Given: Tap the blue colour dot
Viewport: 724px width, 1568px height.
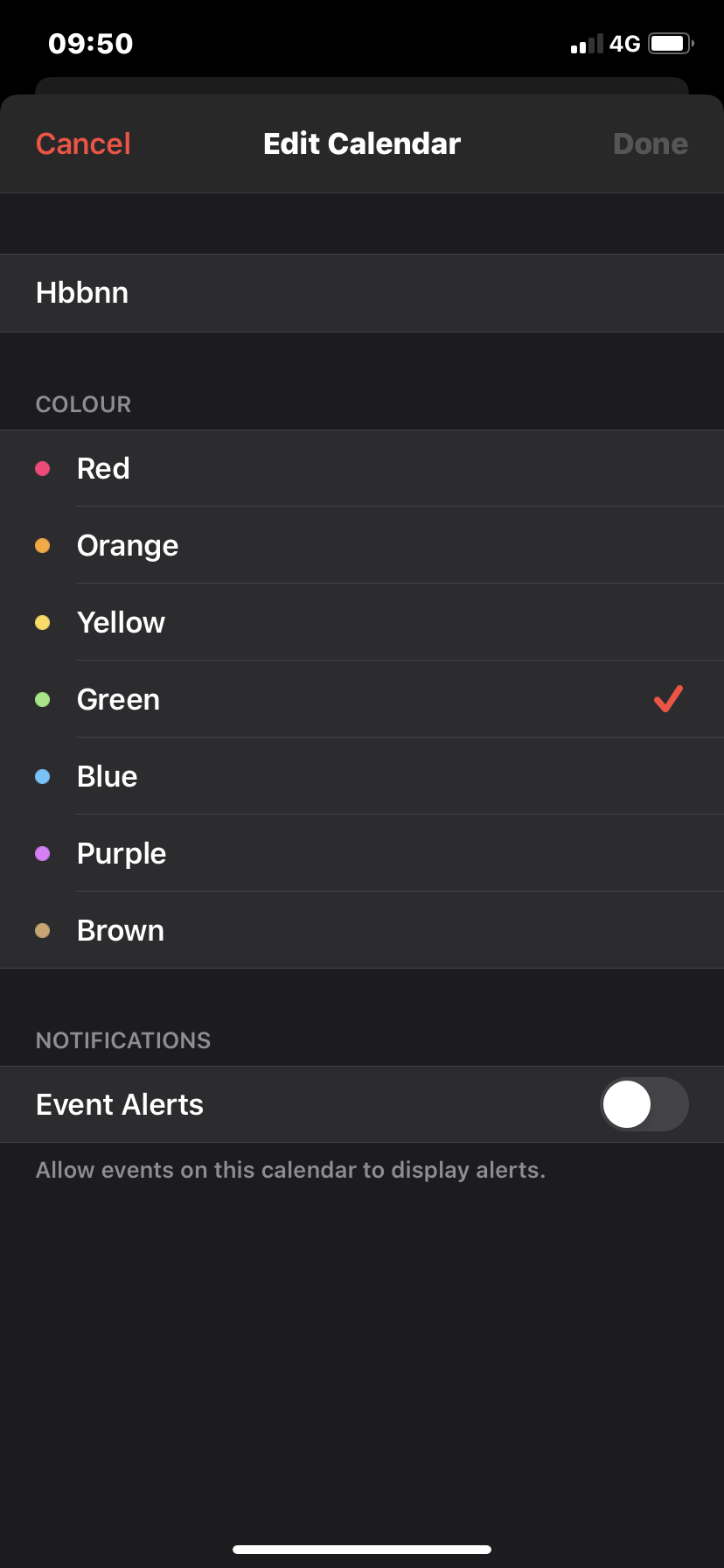Looking at the screenshot, I should (42, 776).
